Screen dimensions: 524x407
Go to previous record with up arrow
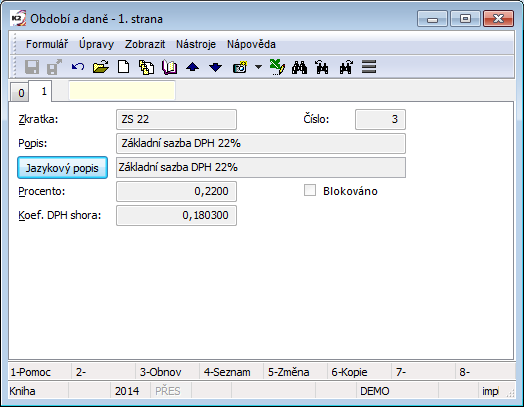point(192,67)
